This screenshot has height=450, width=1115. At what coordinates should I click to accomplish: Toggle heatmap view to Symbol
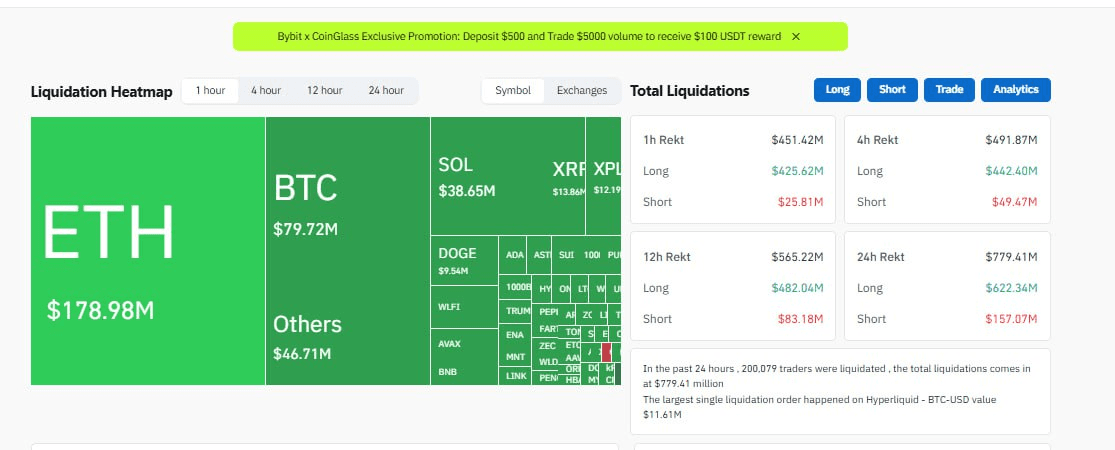(x=513, y=91)
